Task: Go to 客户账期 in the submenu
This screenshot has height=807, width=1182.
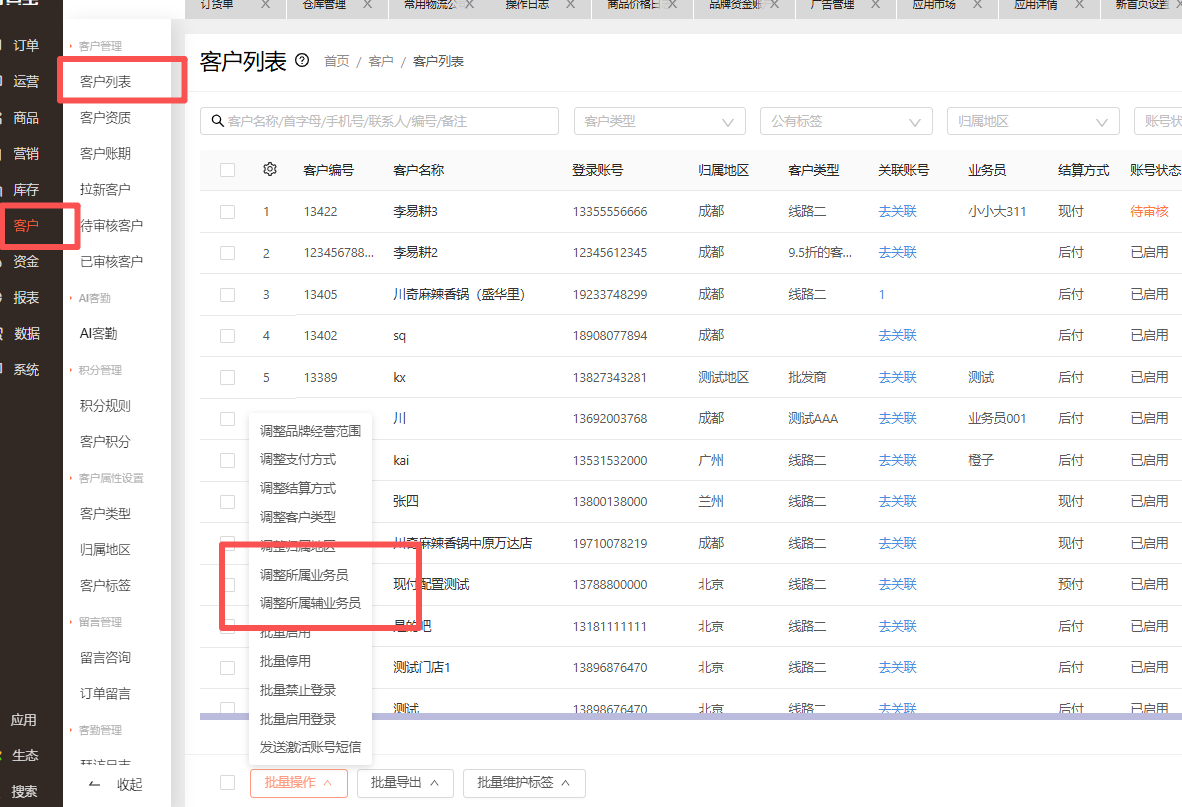Action: (106, 153)
